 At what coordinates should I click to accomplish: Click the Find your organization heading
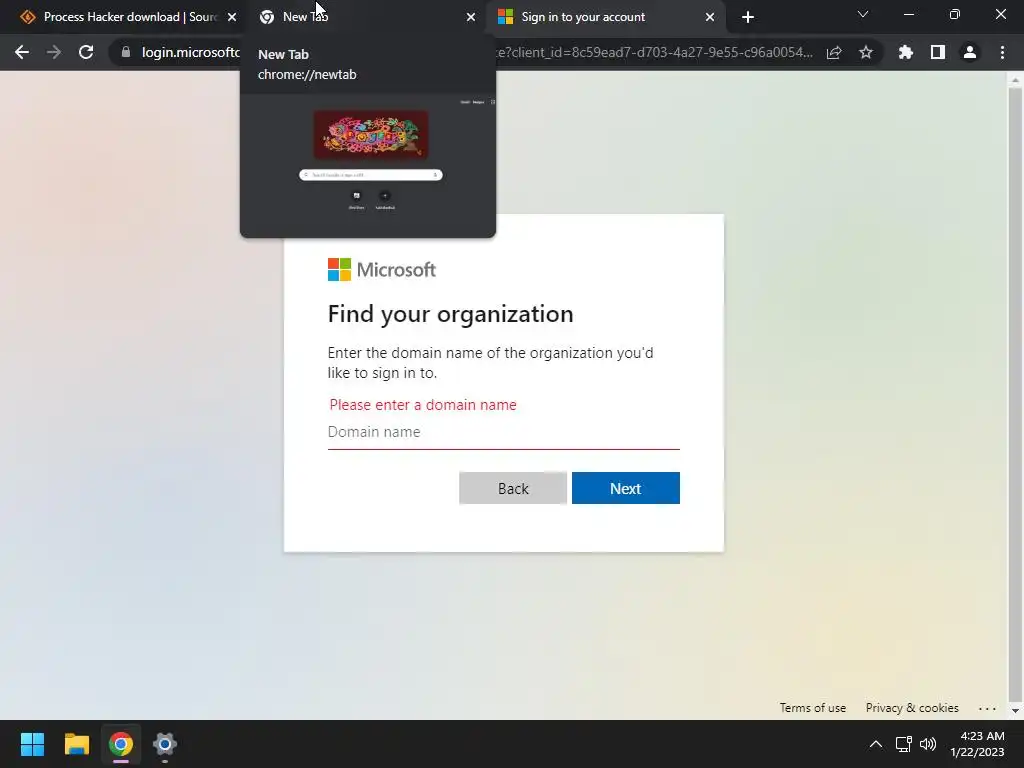451,314
